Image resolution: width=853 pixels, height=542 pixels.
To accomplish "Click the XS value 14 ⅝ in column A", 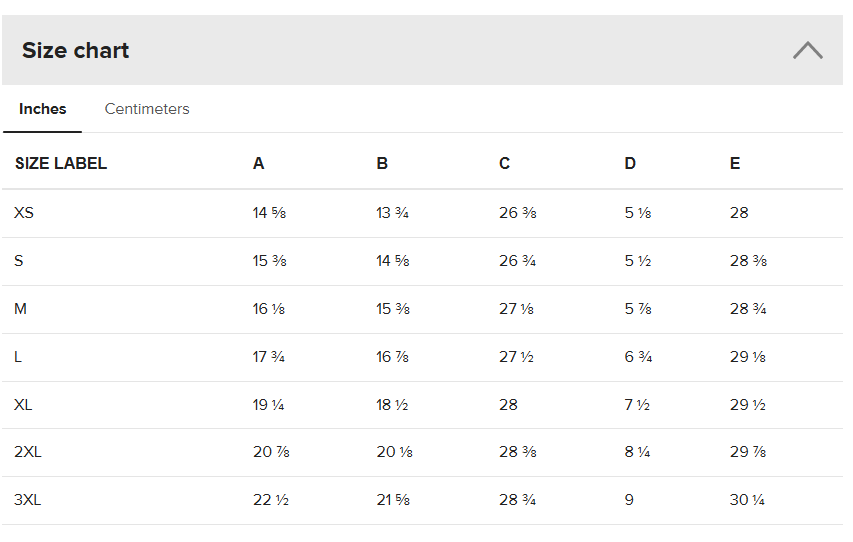I will (270, 213).
